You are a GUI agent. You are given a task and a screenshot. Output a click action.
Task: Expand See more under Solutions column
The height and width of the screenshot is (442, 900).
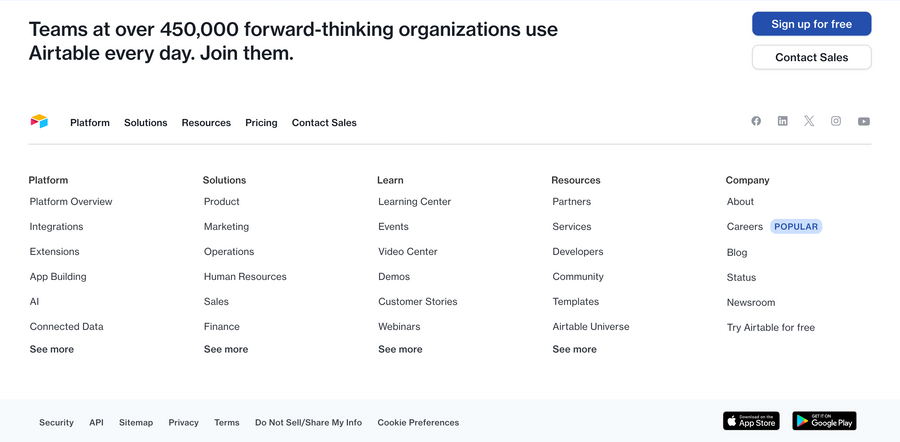click(226, 349)
